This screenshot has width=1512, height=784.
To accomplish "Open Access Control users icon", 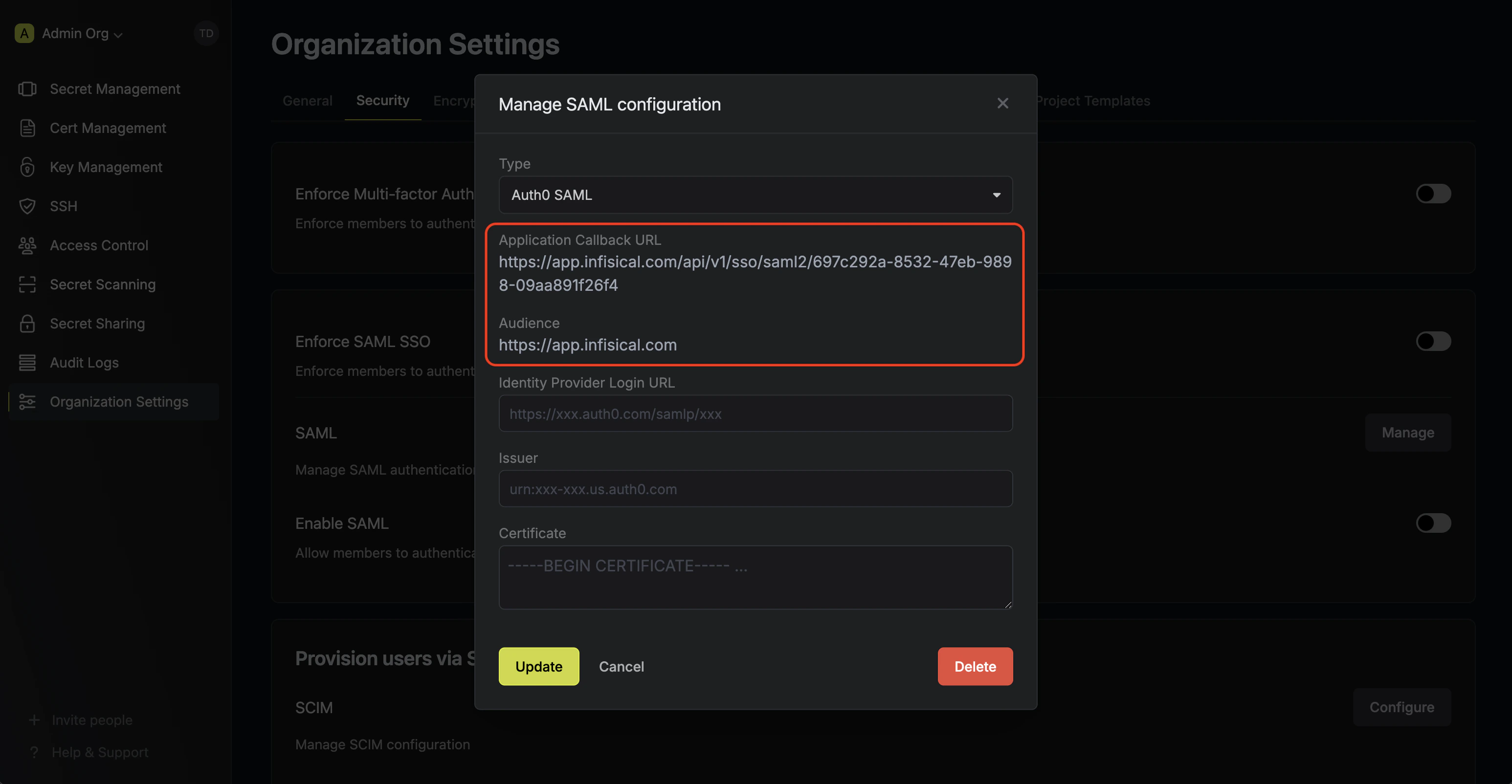I will point(27,245).
